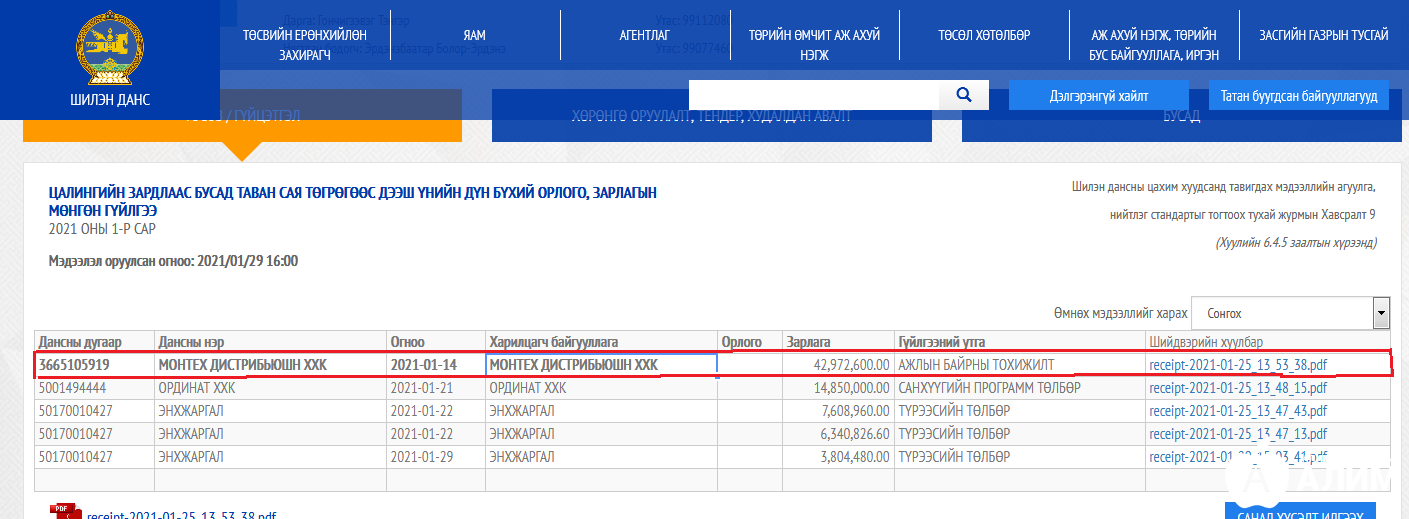
Task: Click the Дэлгэрэнгүй хайлт button
Action: tap(1099, 96)
